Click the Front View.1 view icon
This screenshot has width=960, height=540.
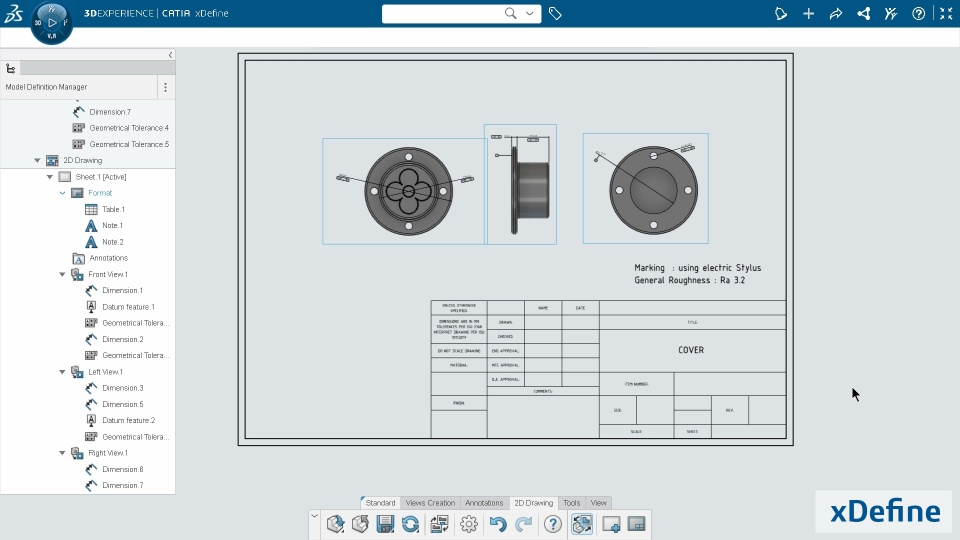(77, 274)
